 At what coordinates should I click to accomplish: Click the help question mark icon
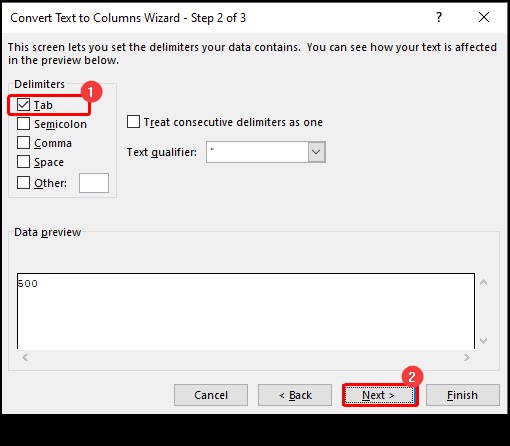[439, 17]
